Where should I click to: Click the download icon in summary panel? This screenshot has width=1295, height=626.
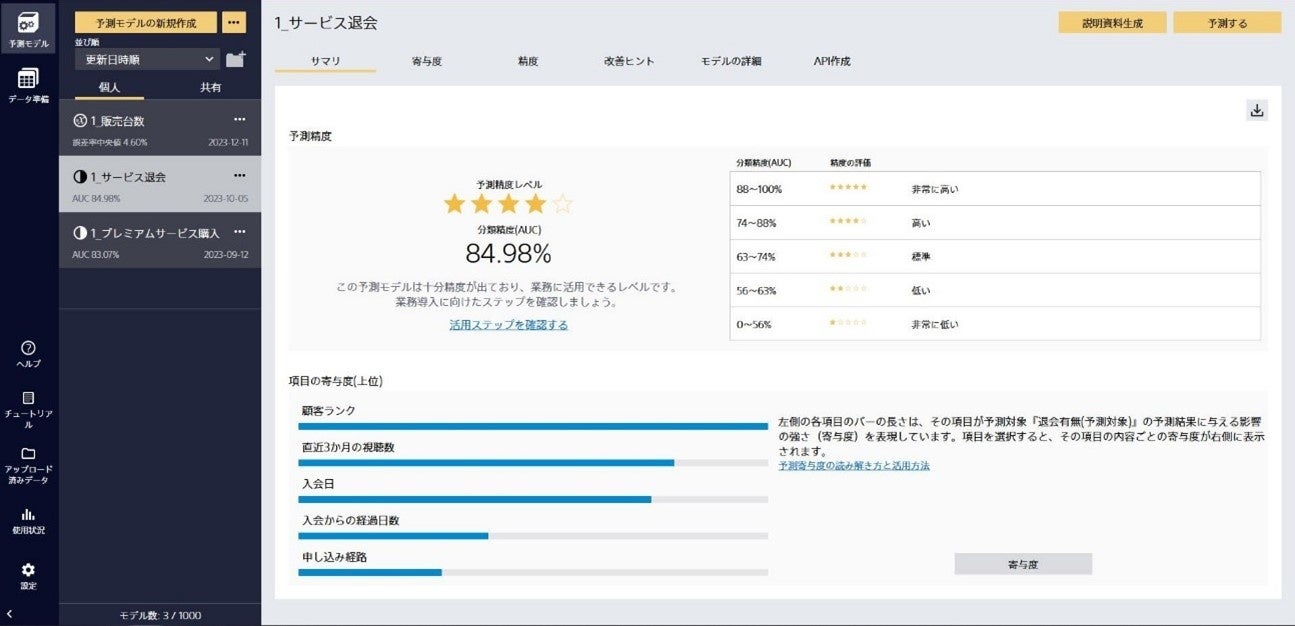1257,111
